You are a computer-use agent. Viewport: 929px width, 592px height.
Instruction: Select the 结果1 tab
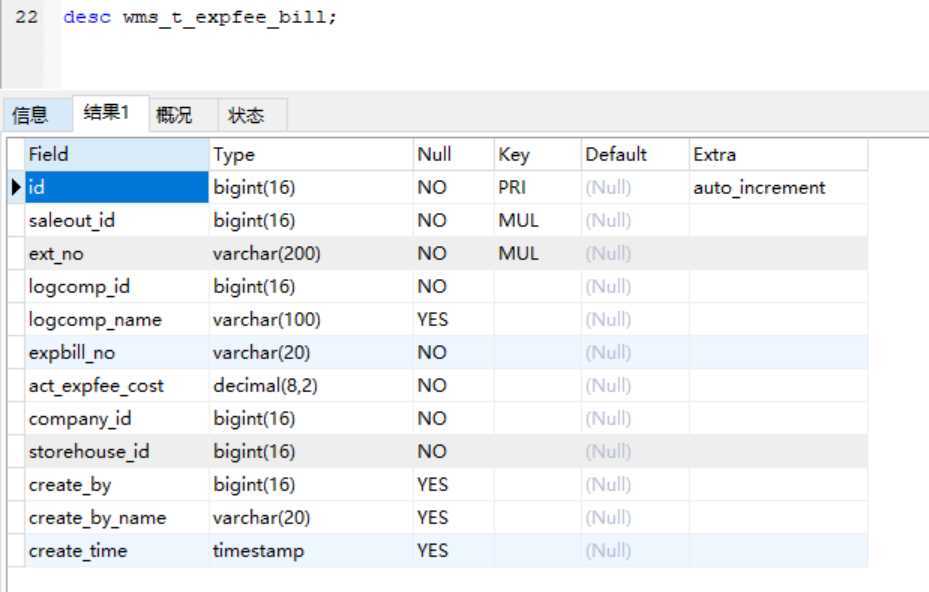(110, 113)
